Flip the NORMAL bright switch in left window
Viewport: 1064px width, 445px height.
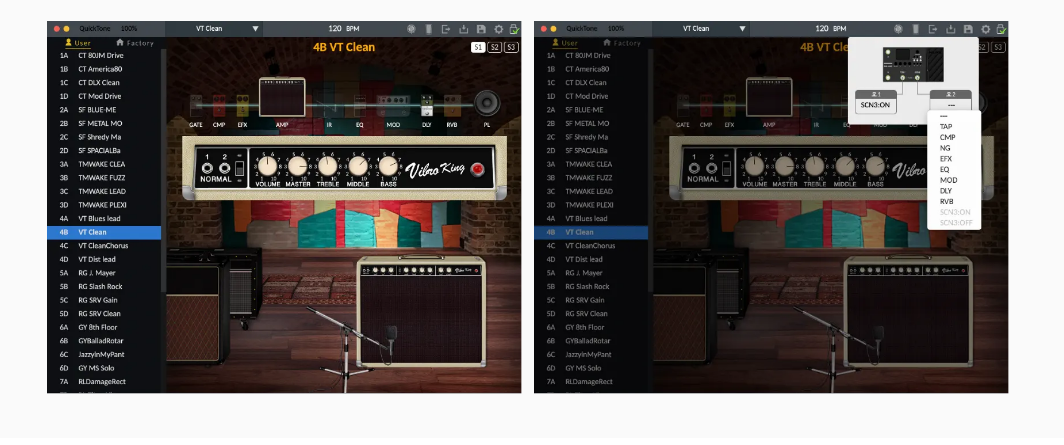coord(239,168)
